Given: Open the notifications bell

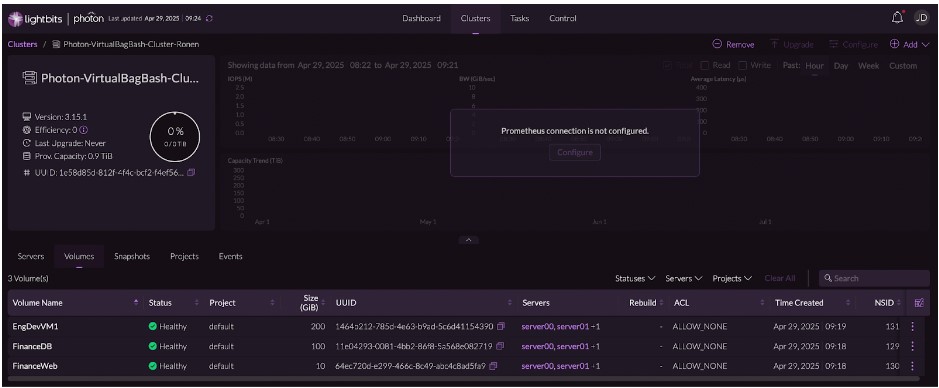Looking at the screenshot, I should pyautogui.click(x=897, y=18).
